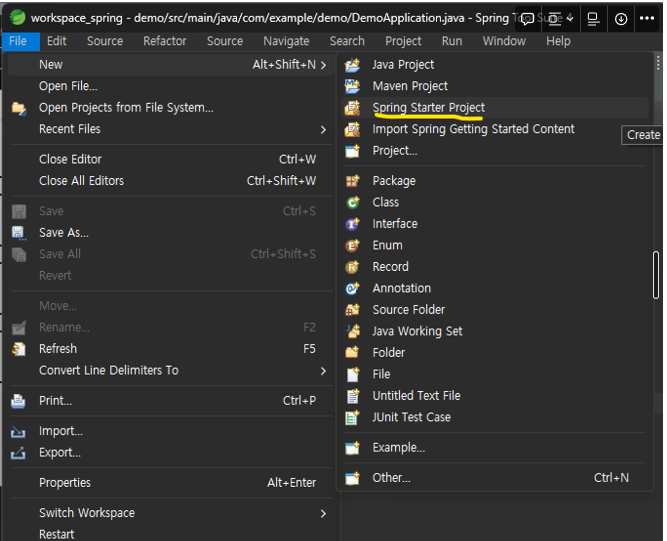This screenshot has height=541, width=667.
Task: Click the three vertical dots beside Java Project
Action: coord(658,64)
